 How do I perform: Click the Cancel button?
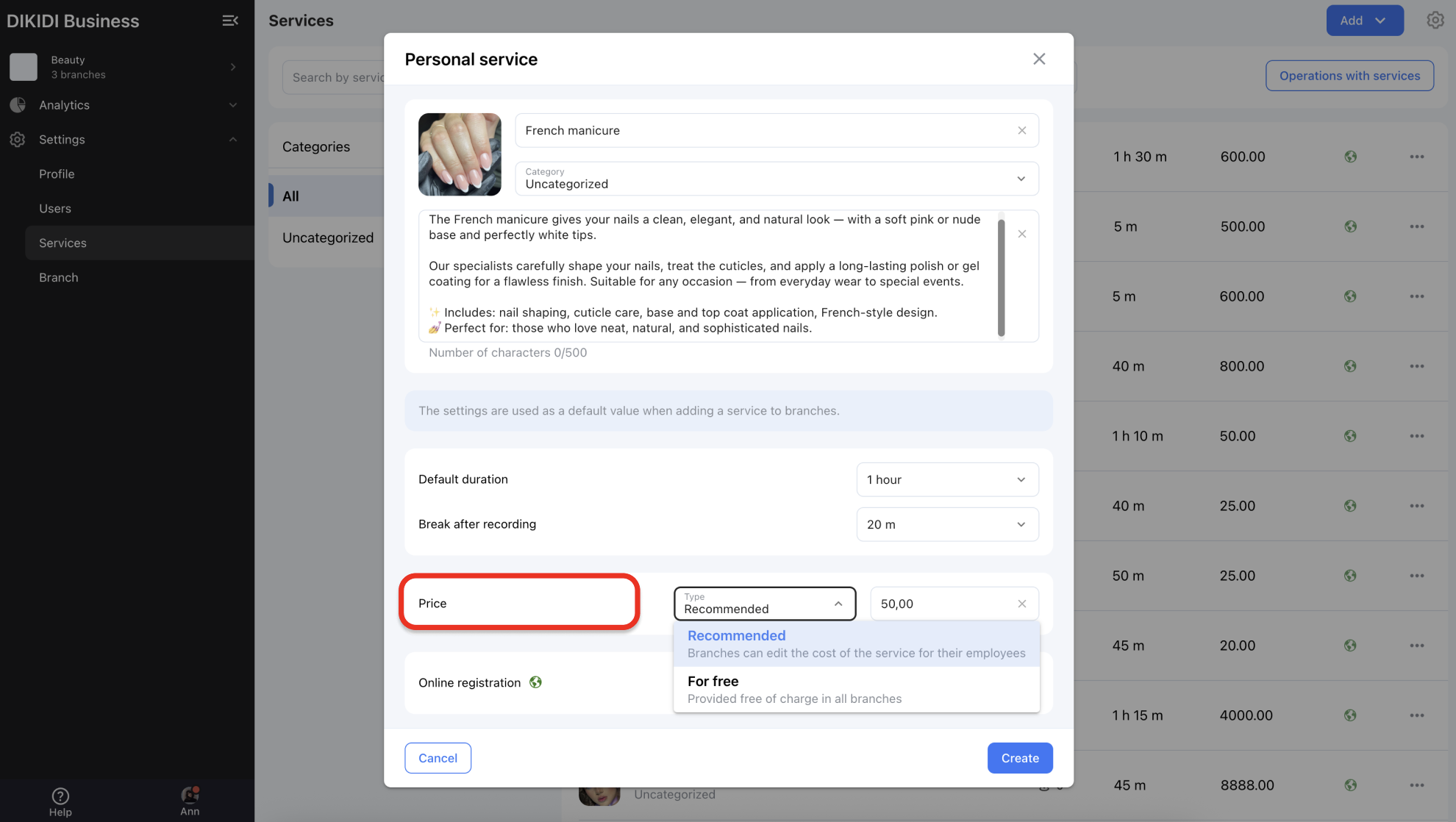438,758
